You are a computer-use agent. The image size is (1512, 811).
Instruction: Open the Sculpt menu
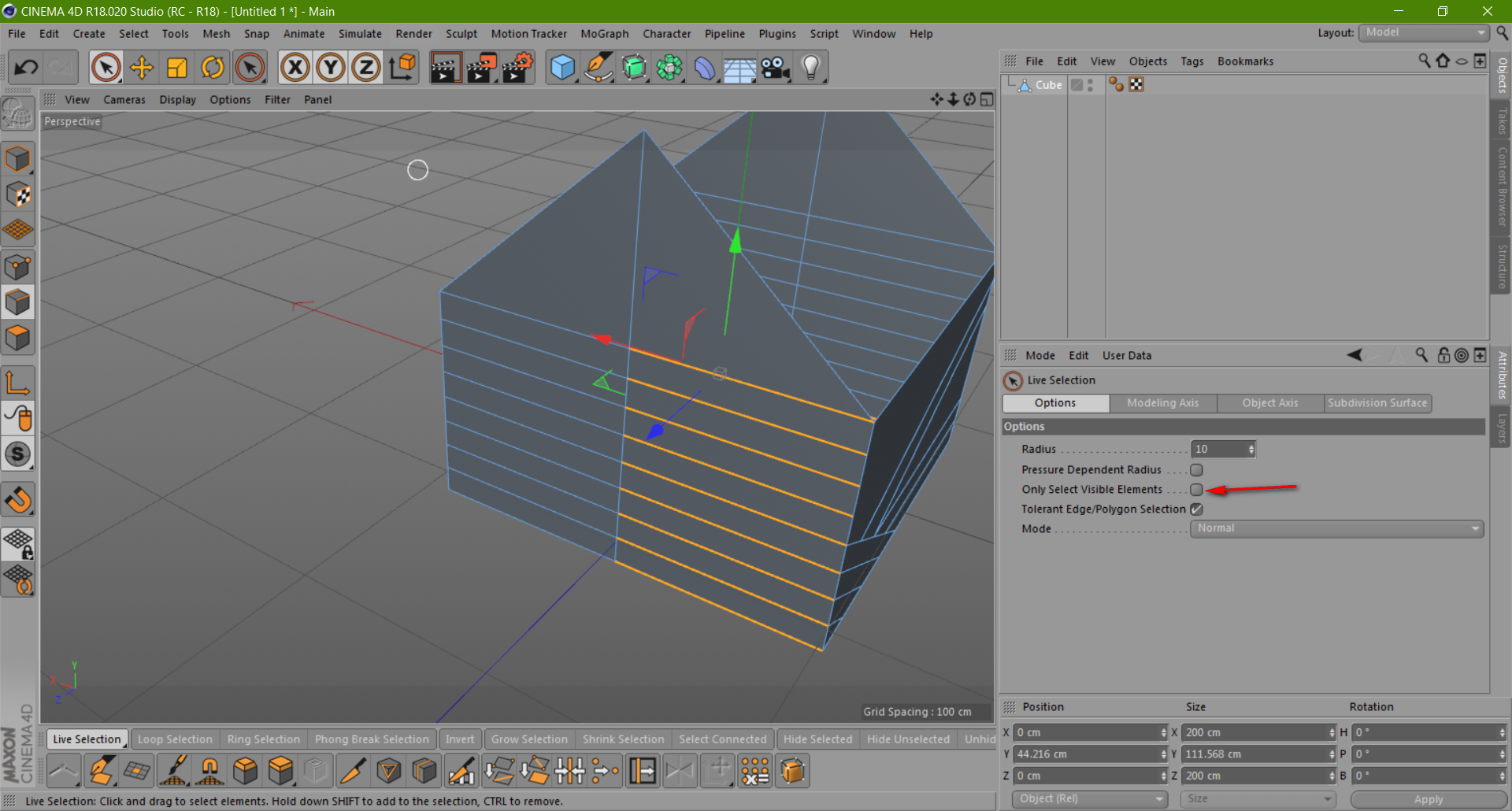461,34
